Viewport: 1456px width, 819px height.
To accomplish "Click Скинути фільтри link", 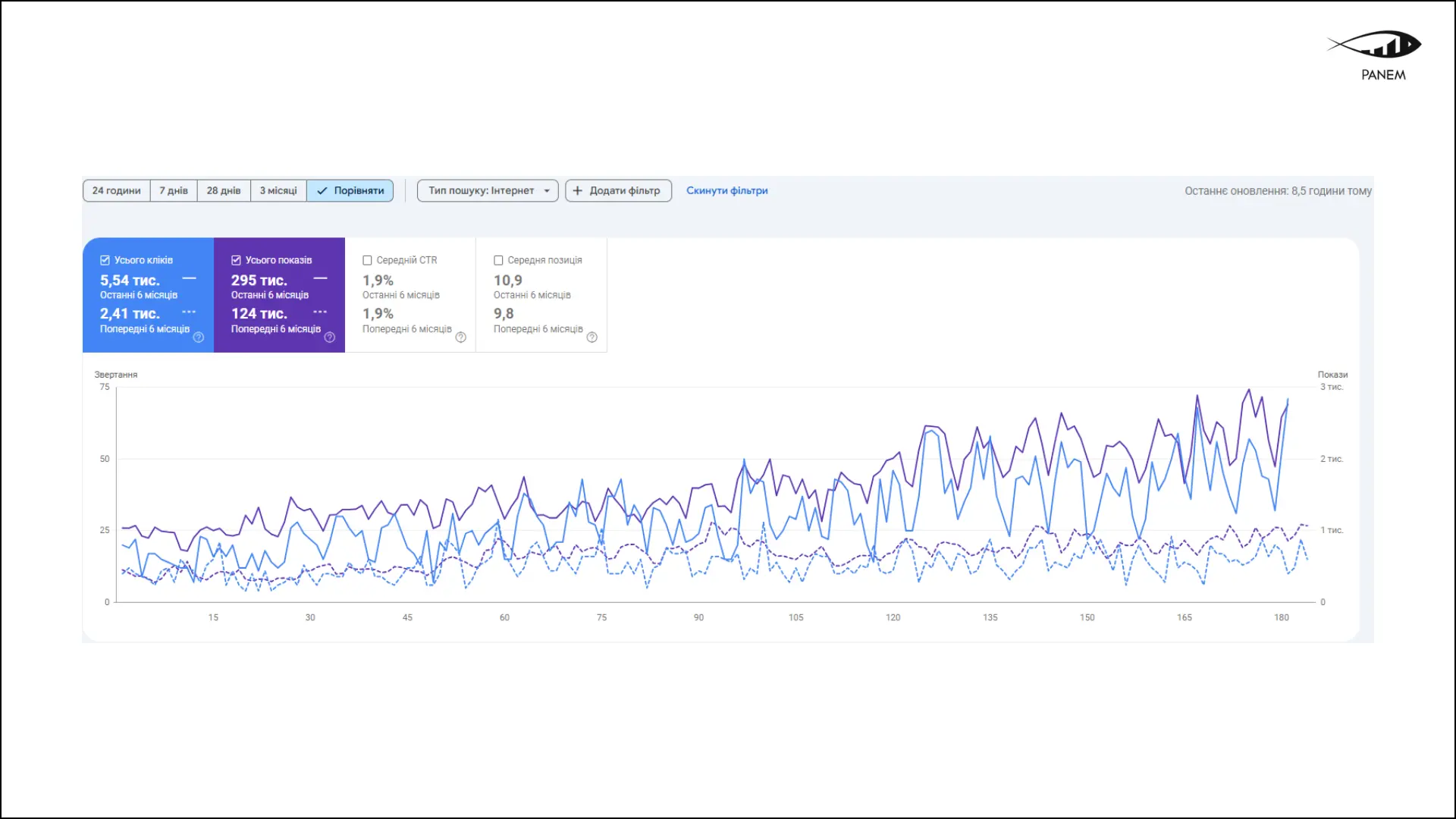I will (726, 191).
